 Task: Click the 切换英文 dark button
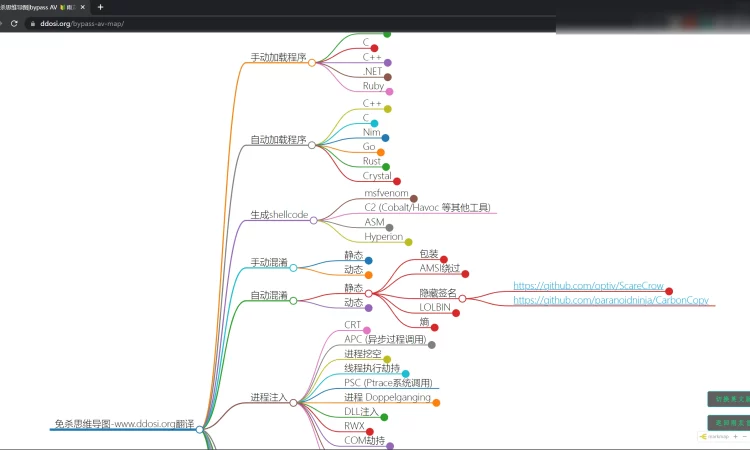pyautogui.click(x=729, y=399)
